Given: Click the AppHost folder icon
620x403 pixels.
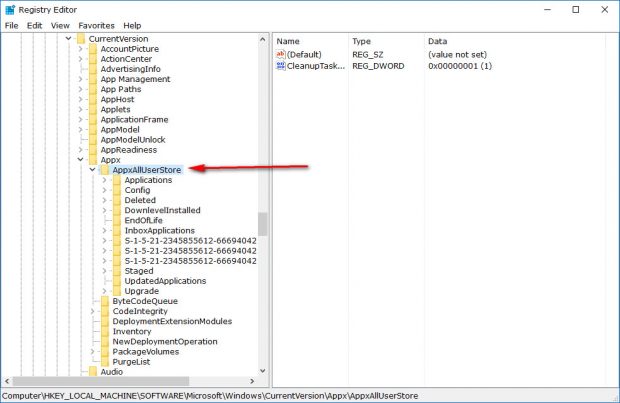Looking at the screenshot, I should click(x=93, y=99).
